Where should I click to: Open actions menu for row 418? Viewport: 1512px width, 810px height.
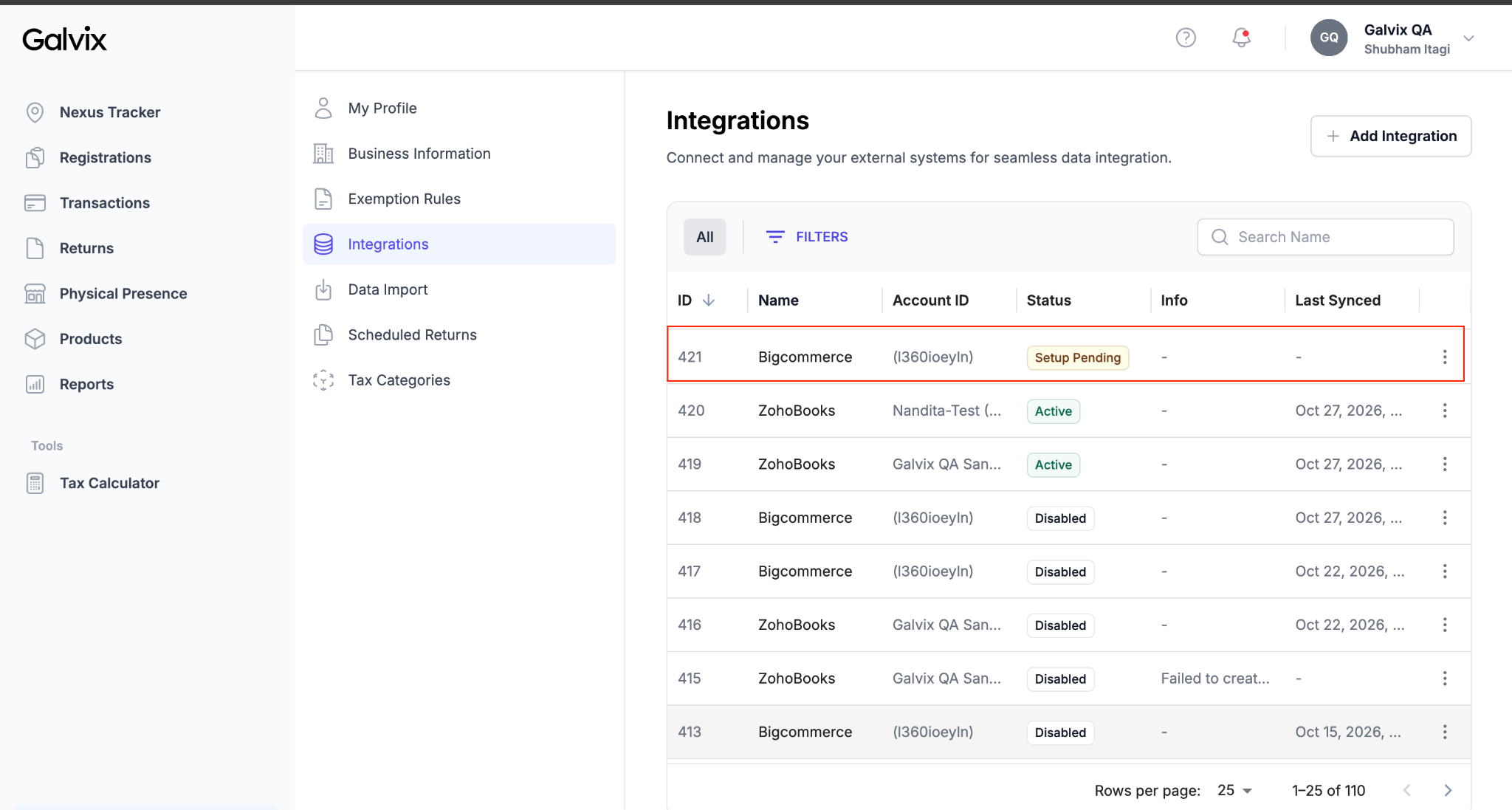coord(1445,518)
